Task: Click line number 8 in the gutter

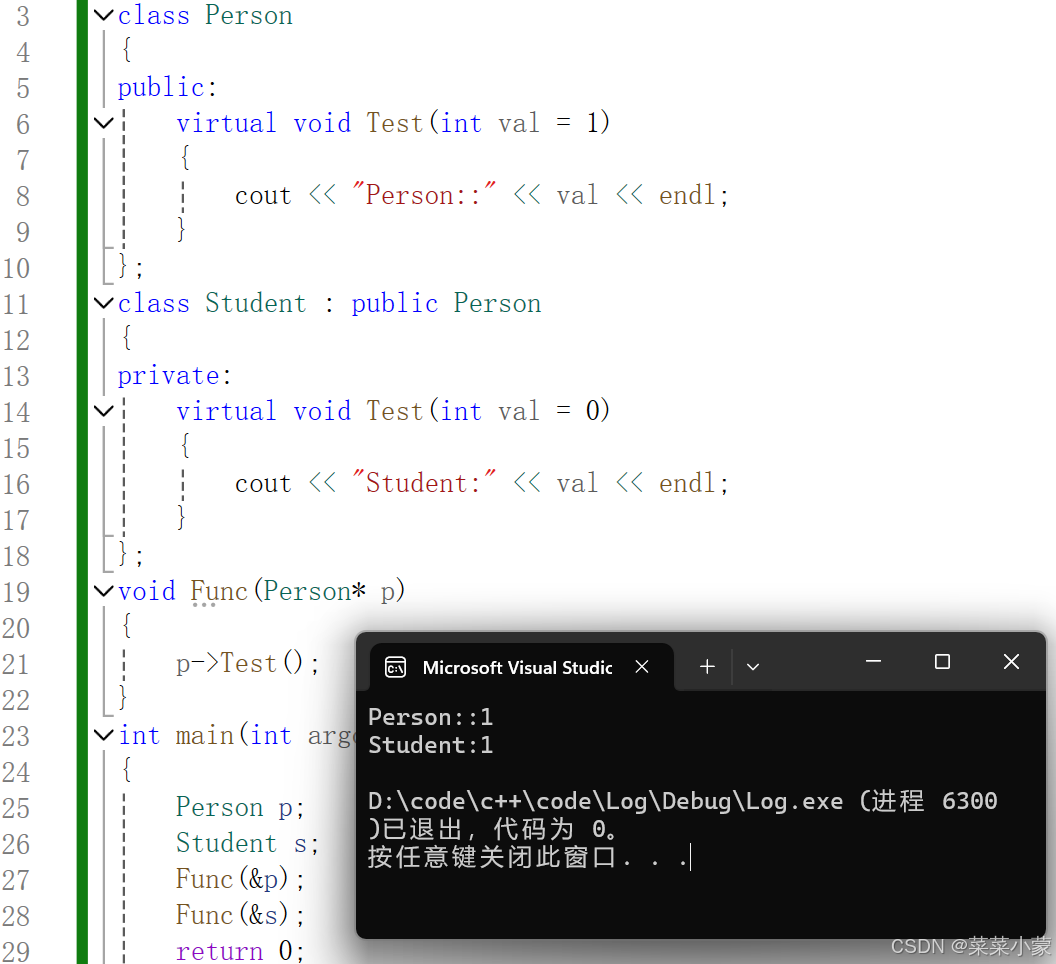Action: pos(22,196)
